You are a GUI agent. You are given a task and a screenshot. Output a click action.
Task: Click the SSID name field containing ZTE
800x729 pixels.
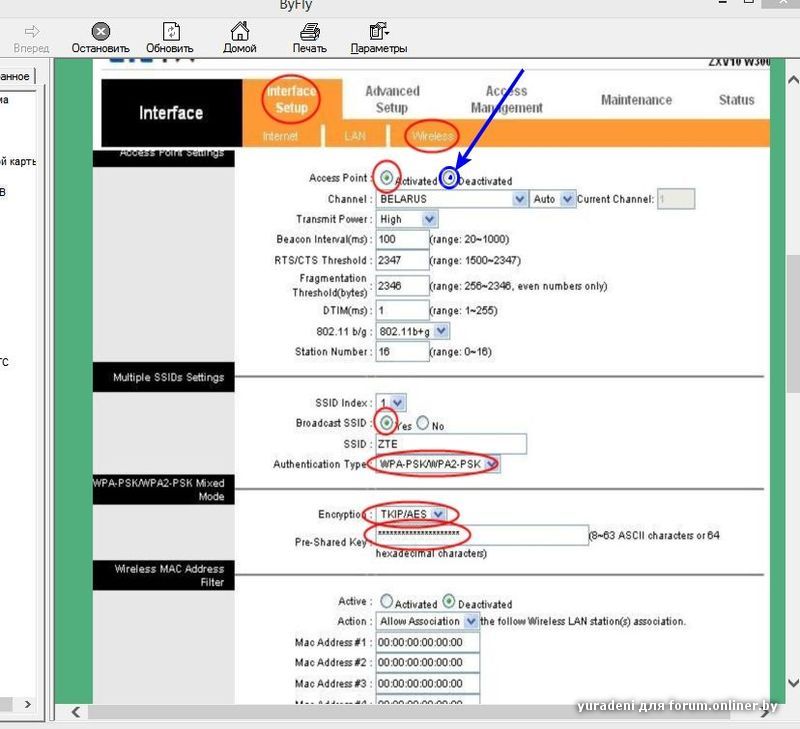click(x=451, y=444)
